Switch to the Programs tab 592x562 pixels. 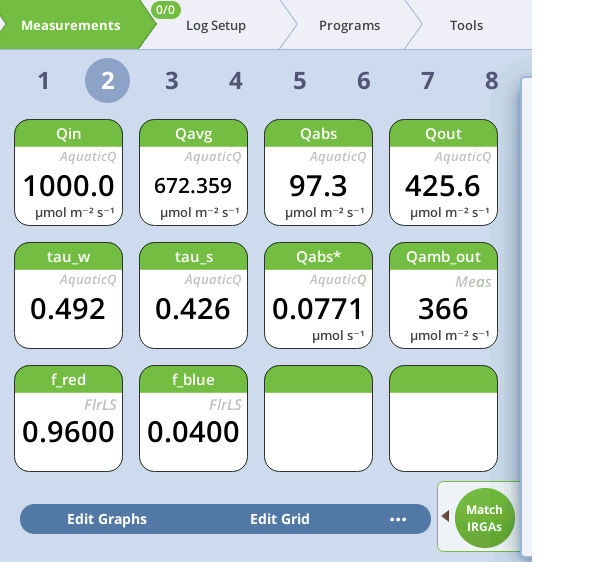(349, 26)
